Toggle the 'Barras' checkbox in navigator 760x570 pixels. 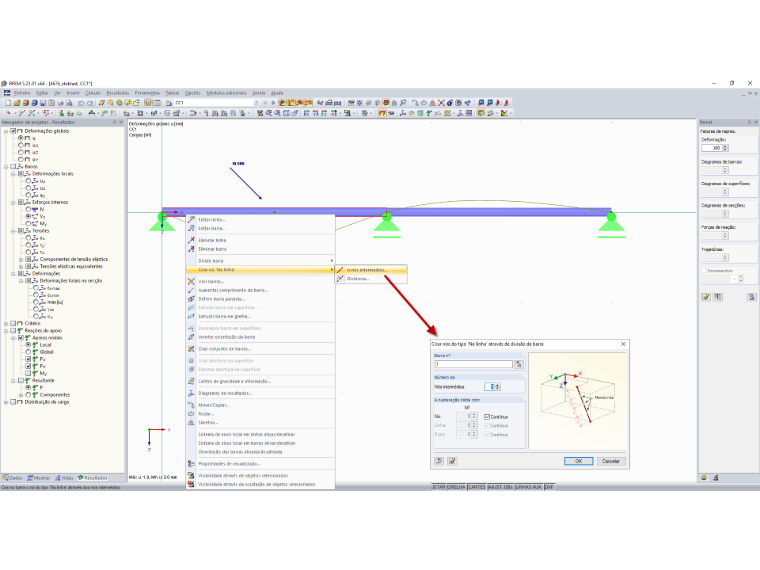click(13, 166)
